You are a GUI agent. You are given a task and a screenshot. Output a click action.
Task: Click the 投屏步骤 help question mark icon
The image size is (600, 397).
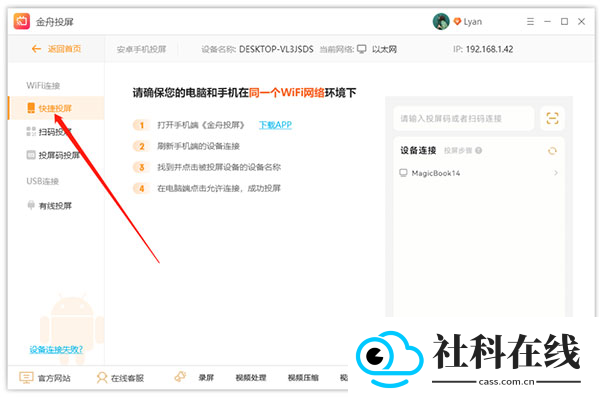point(478,150)
